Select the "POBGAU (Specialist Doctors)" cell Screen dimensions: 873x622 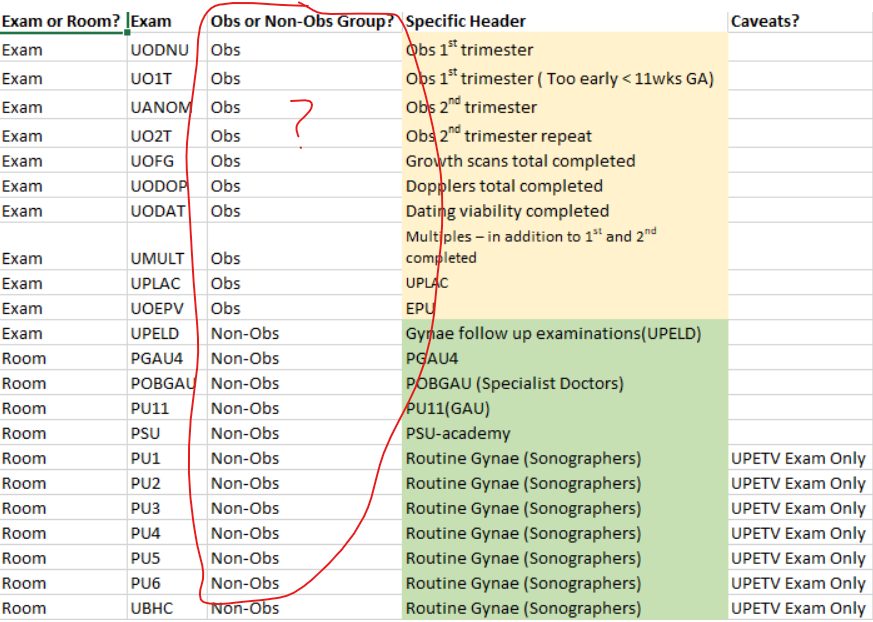click(565, 383)
